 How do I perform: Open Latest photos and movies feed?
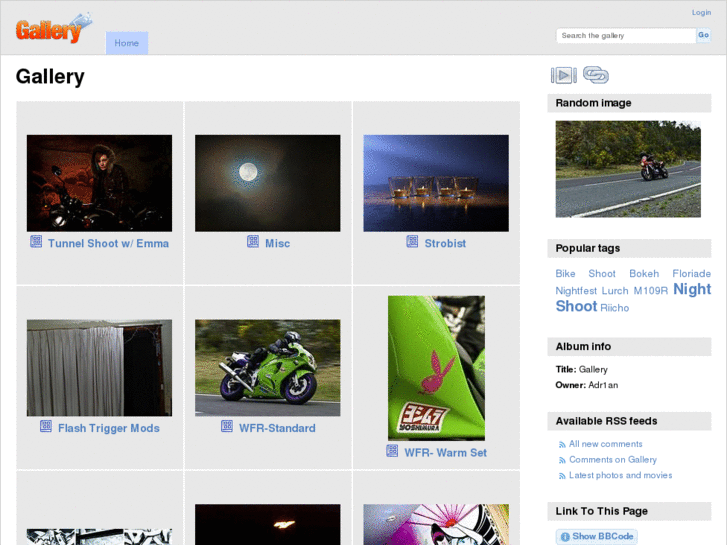point(620,475)
